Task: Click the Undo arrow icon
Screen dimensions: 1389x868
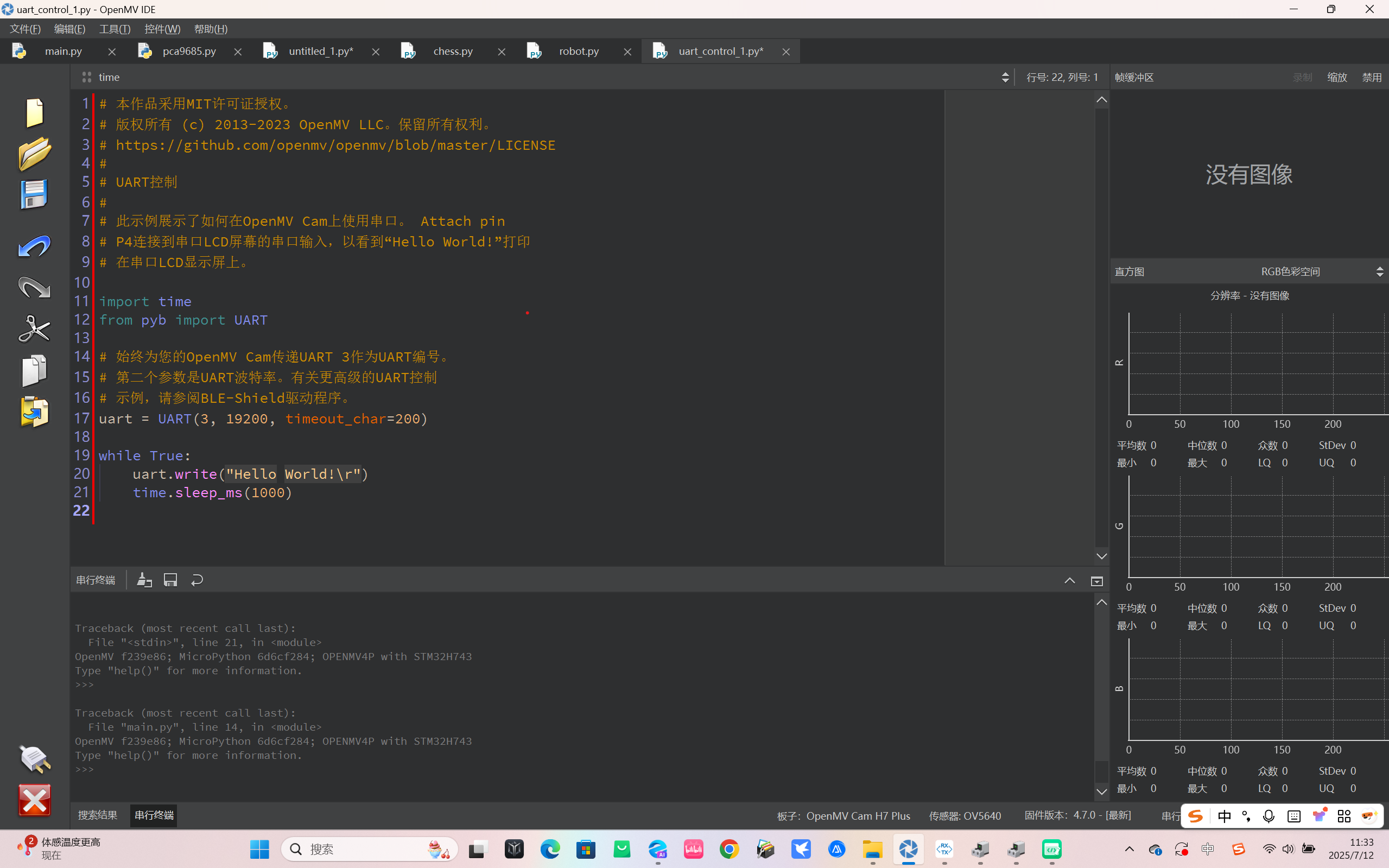Action: [34, 247]
